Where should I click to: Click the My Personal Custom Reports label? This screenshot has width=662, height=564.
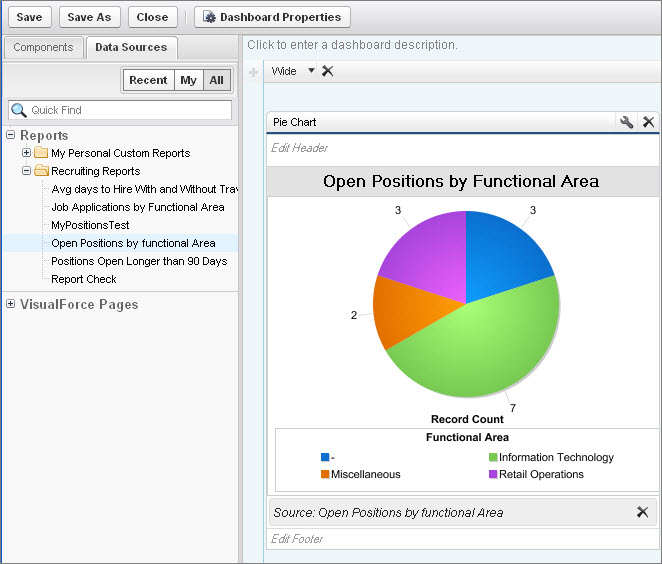click(121, 153)
